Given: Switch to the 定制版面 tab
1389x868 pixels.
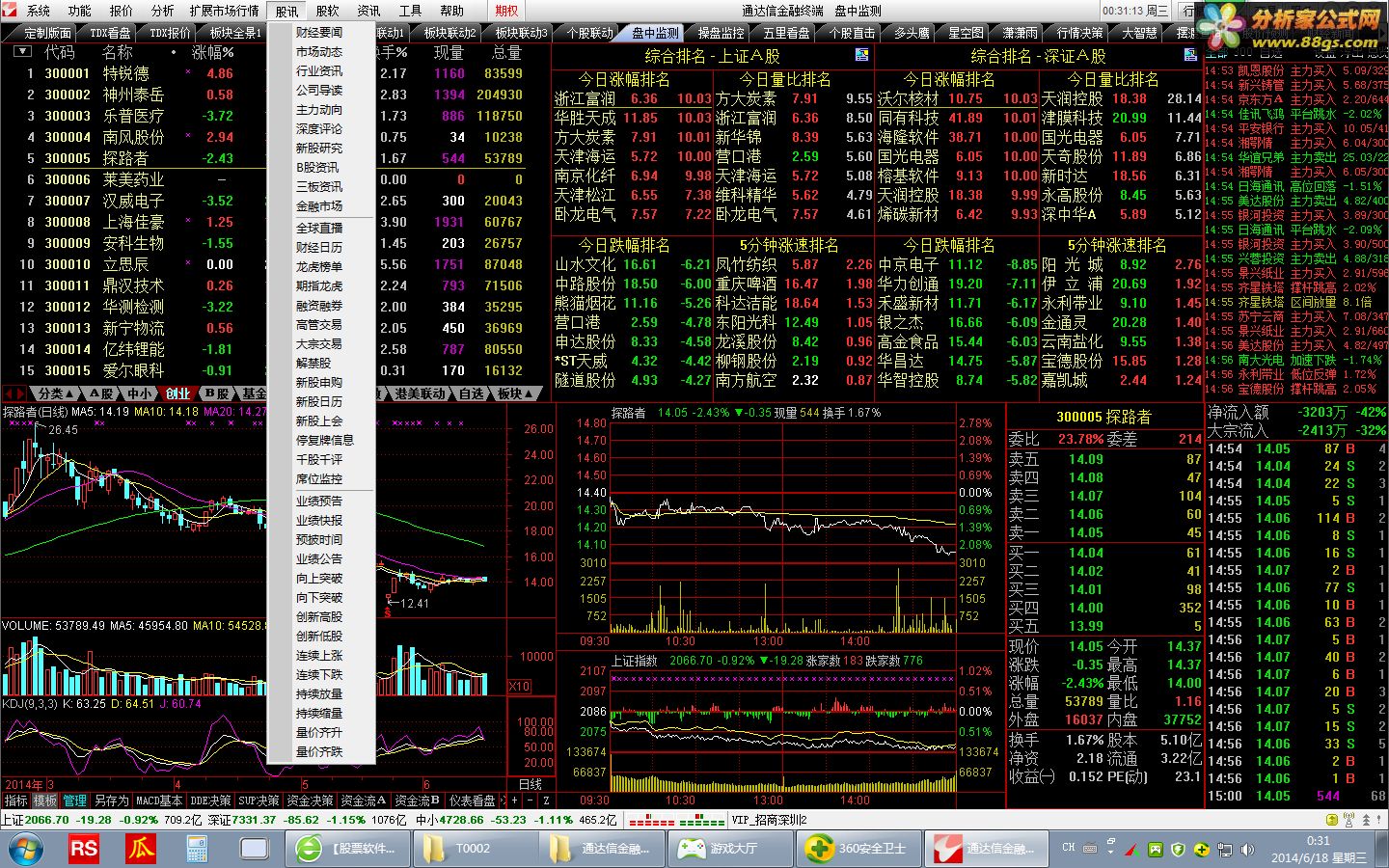Looking at the screenshot, I should click(47, 33).
